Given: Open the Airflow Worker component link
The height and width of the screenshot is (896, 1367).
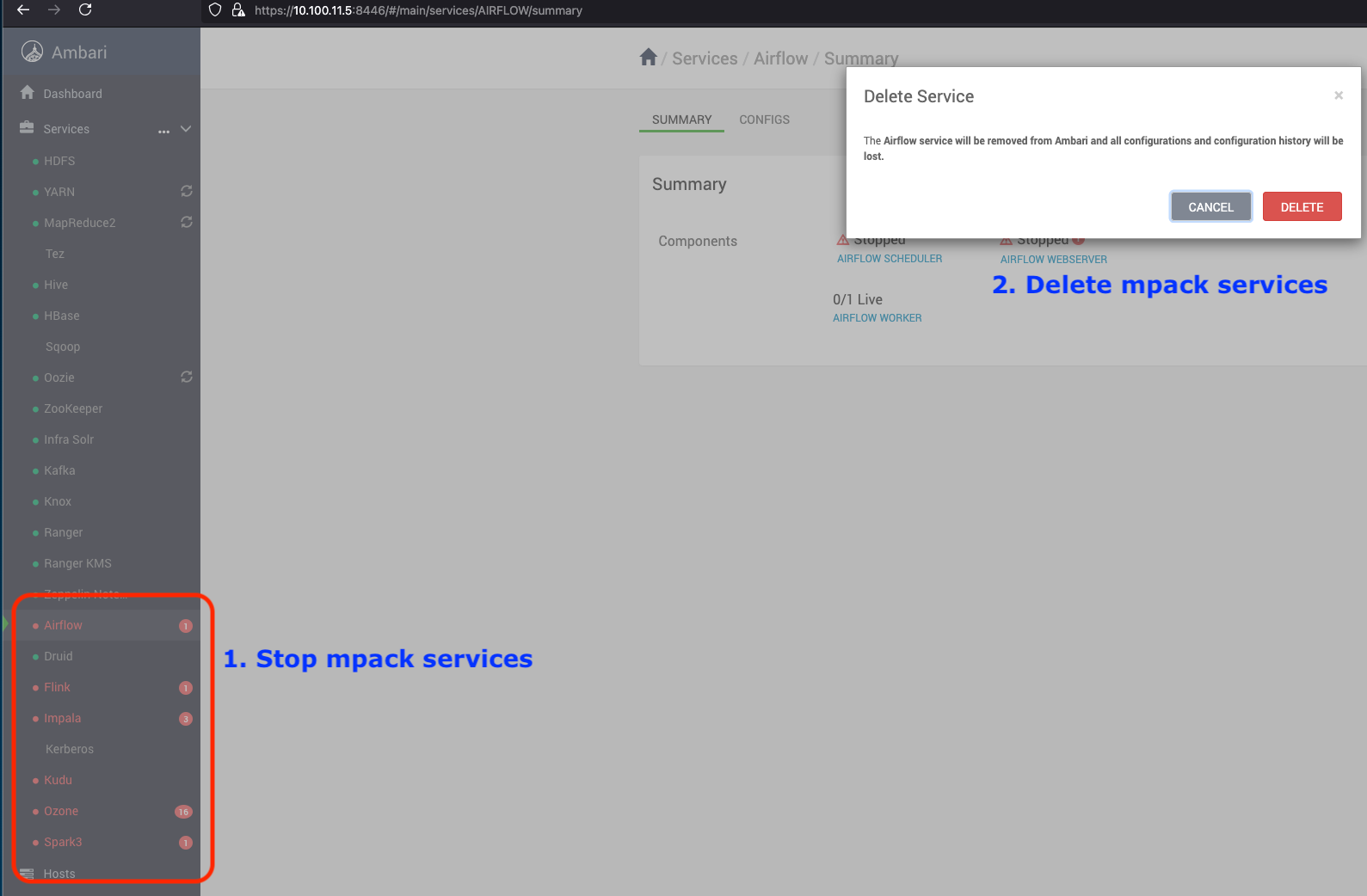Looking at the screenshot, I should [x=877, y=318].
